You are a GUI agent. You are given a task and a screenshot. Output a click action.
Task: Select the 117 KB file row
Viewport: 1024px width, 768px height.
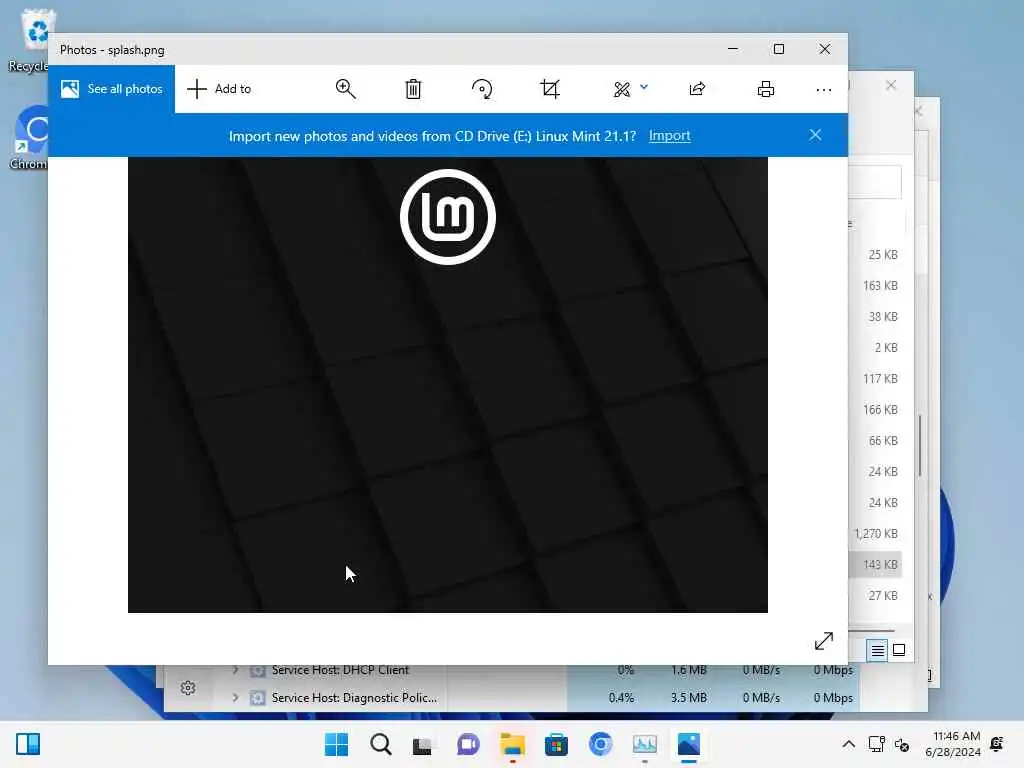coord(876,379)
